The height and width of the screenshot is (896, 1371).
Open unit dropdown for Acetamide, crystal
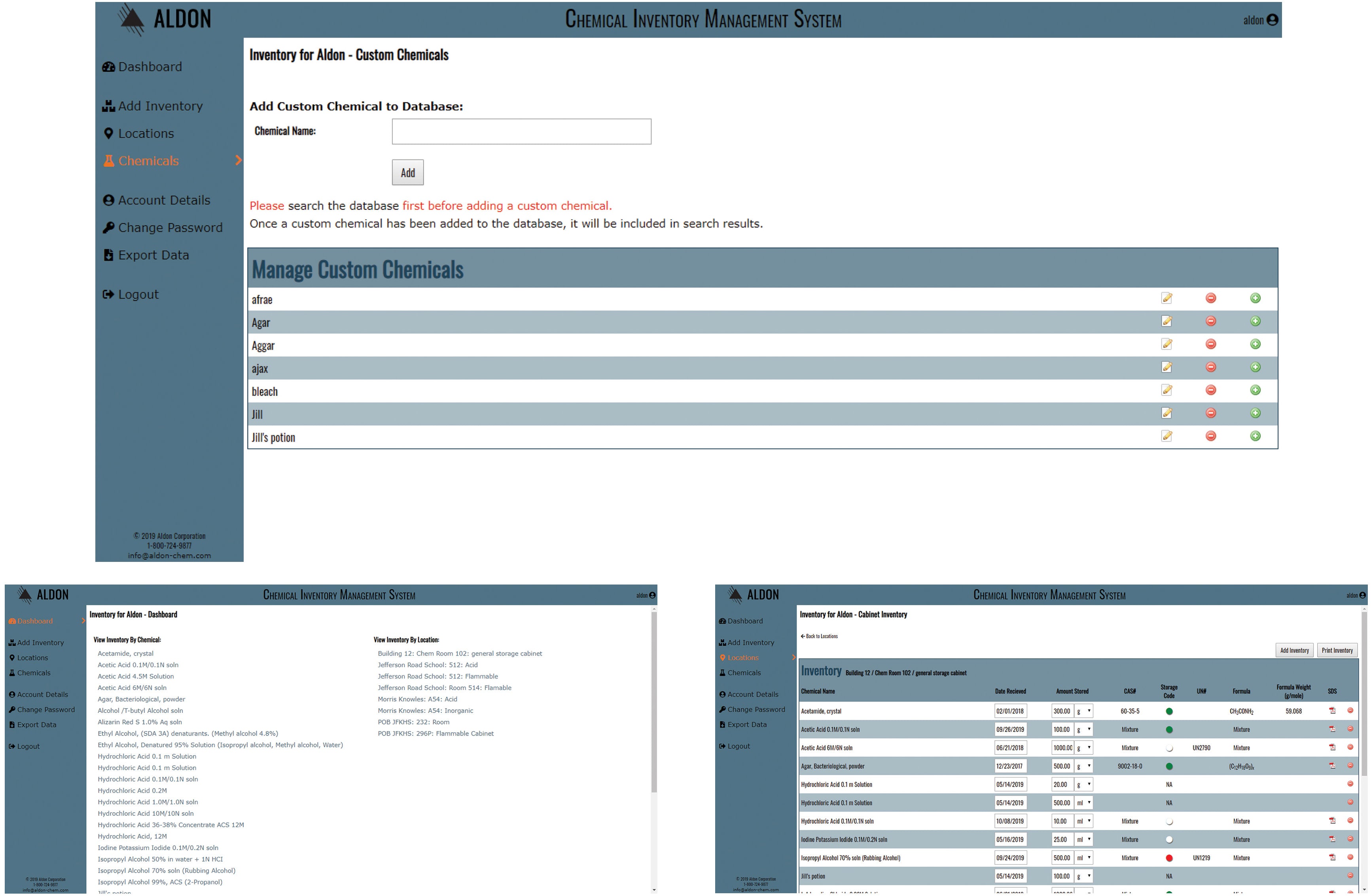[x=1083, y=711]
